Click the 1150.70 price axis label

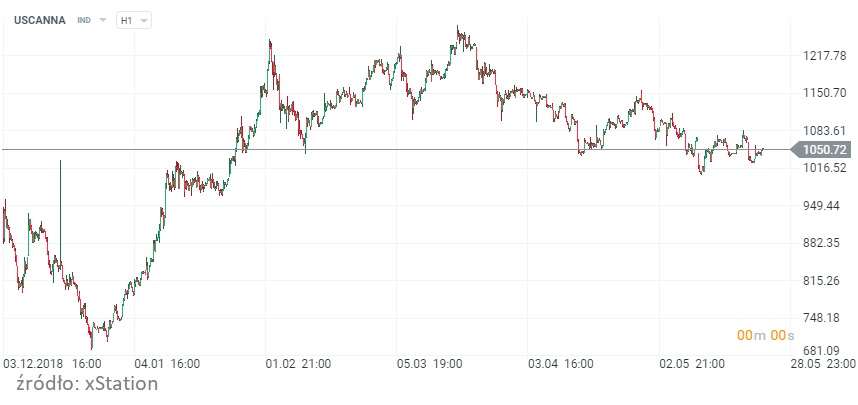pyautogui.click(x=825, y=93)
